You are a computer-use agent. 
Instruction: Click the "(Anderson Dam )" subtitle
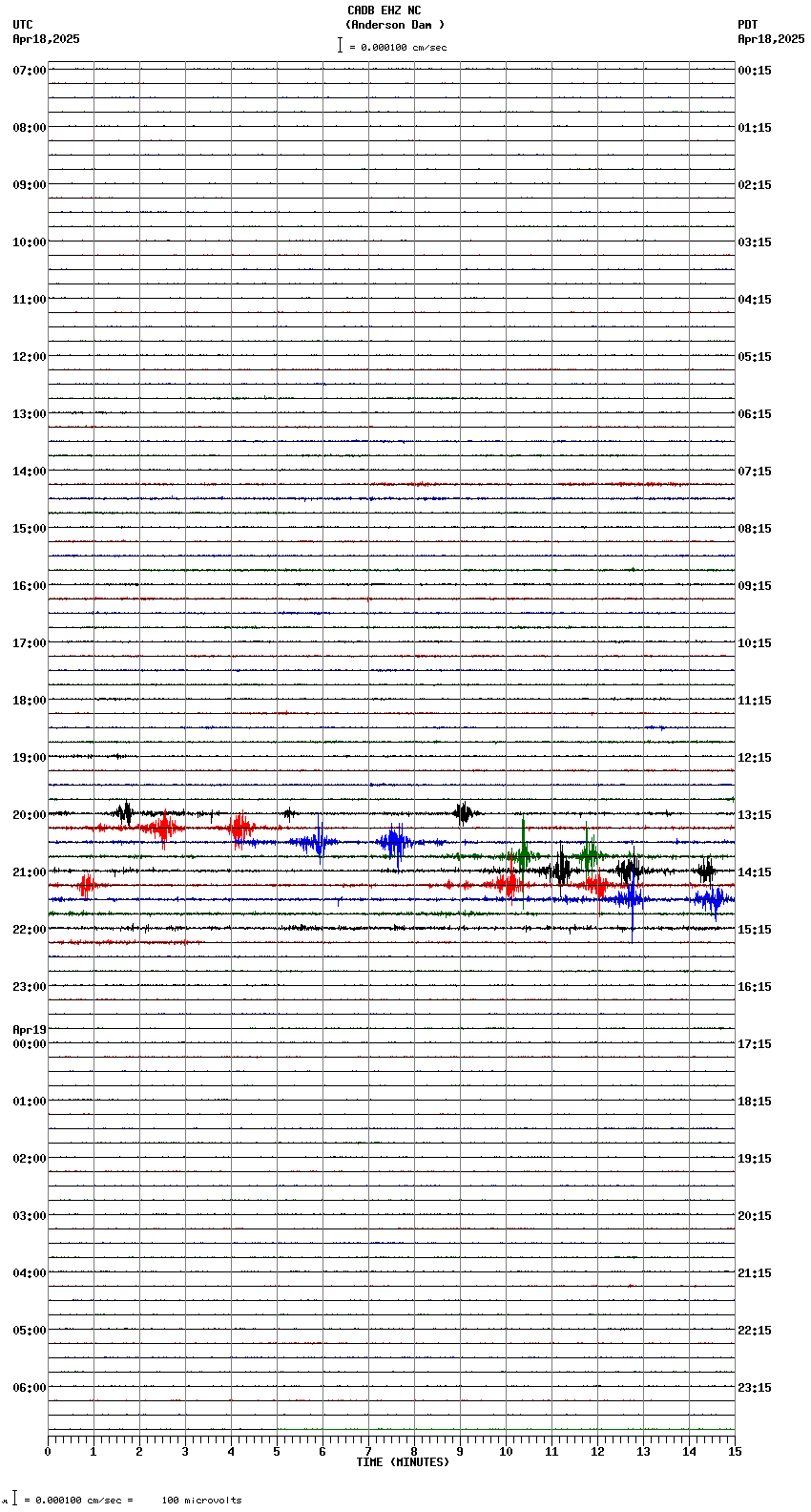pyautogui.click(x=395, y=25)
